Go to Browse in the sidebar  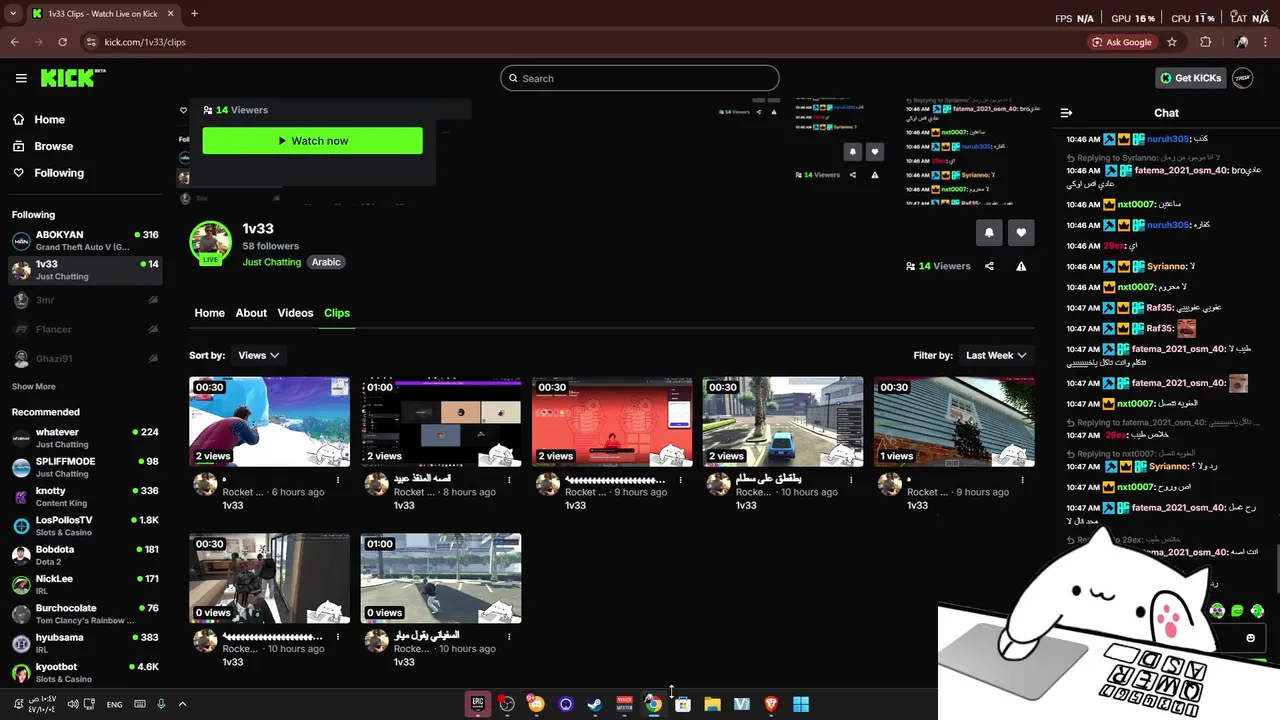point(53,146)
